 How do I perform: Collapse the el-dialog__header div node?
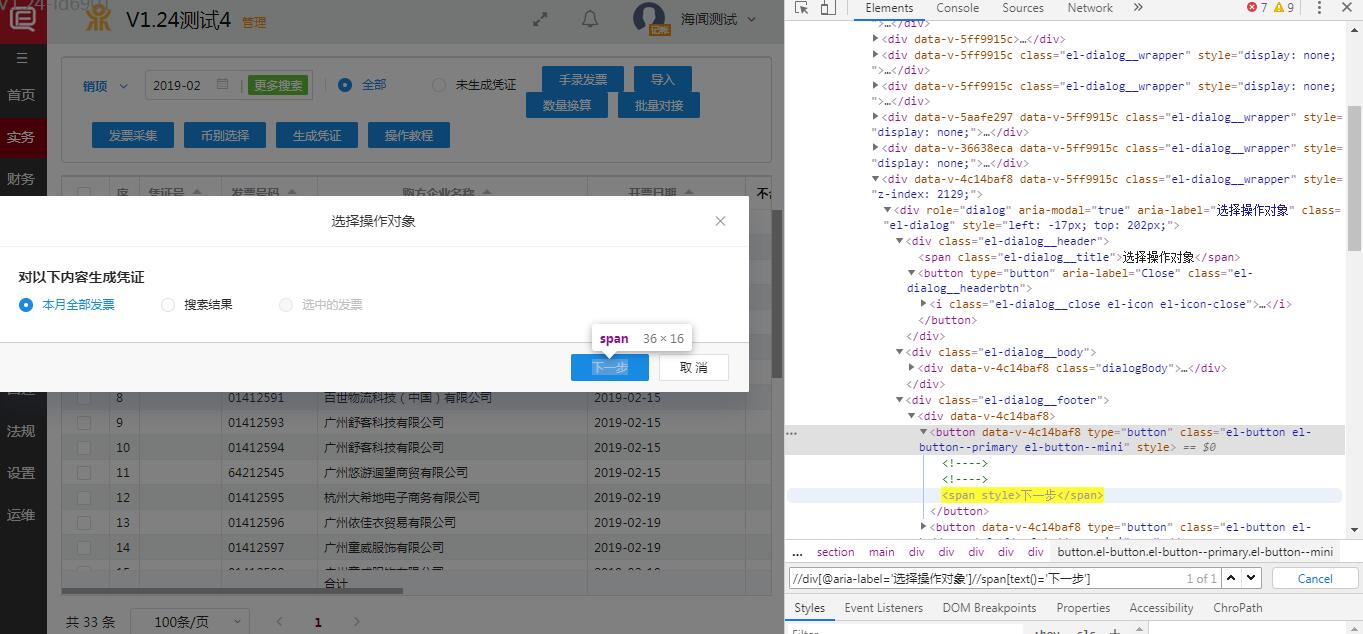(899, 241)
